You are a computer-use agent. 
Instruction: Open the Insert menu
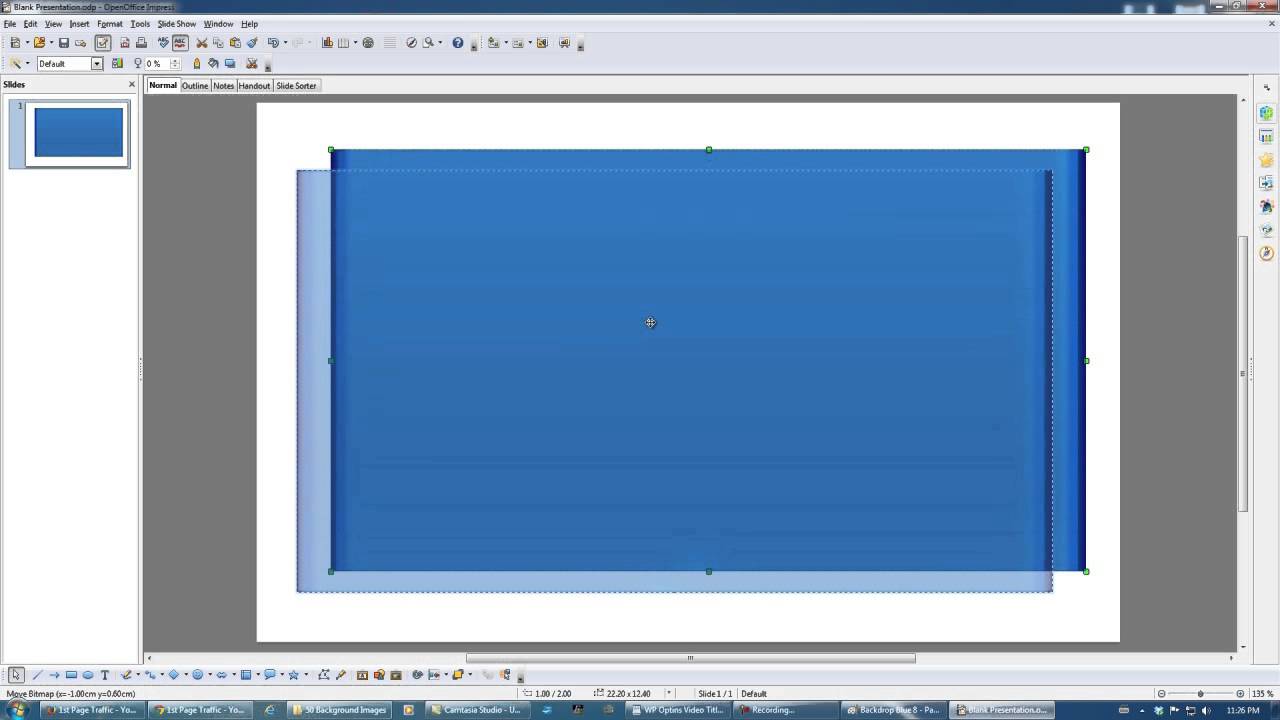click(79, 24)
